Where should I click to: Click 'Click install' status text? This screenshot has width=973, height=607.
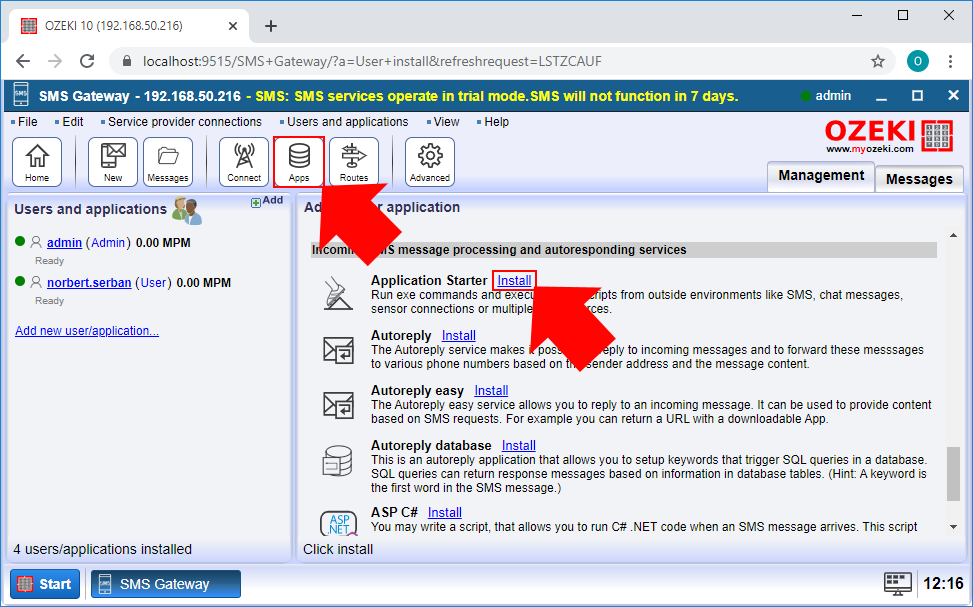coord(338,549)
